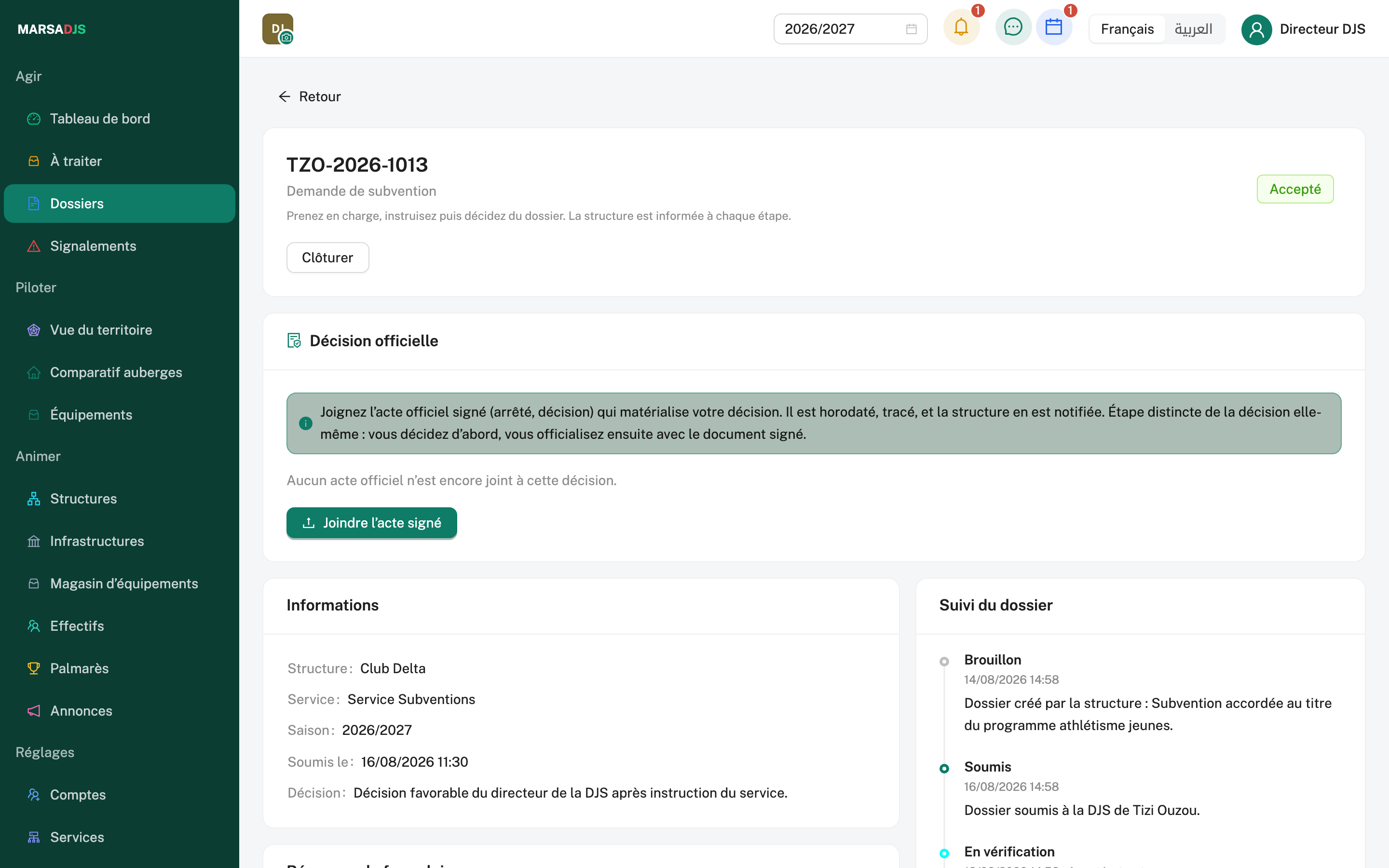Click the info icon in the green notice
Viewport: 1389px width, 868px height.
click(306, 423)
